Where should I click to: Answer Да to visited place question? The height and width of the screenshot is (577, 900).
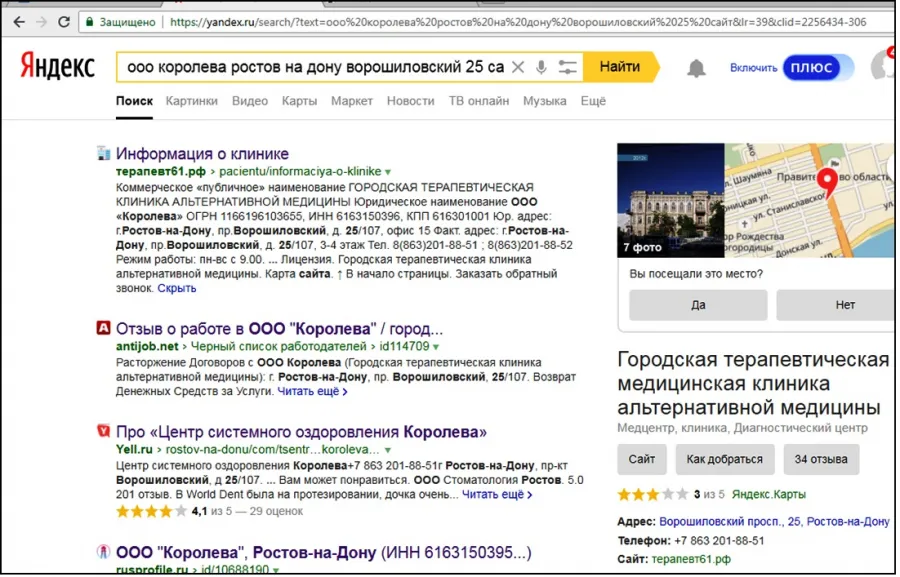point(698,305)
